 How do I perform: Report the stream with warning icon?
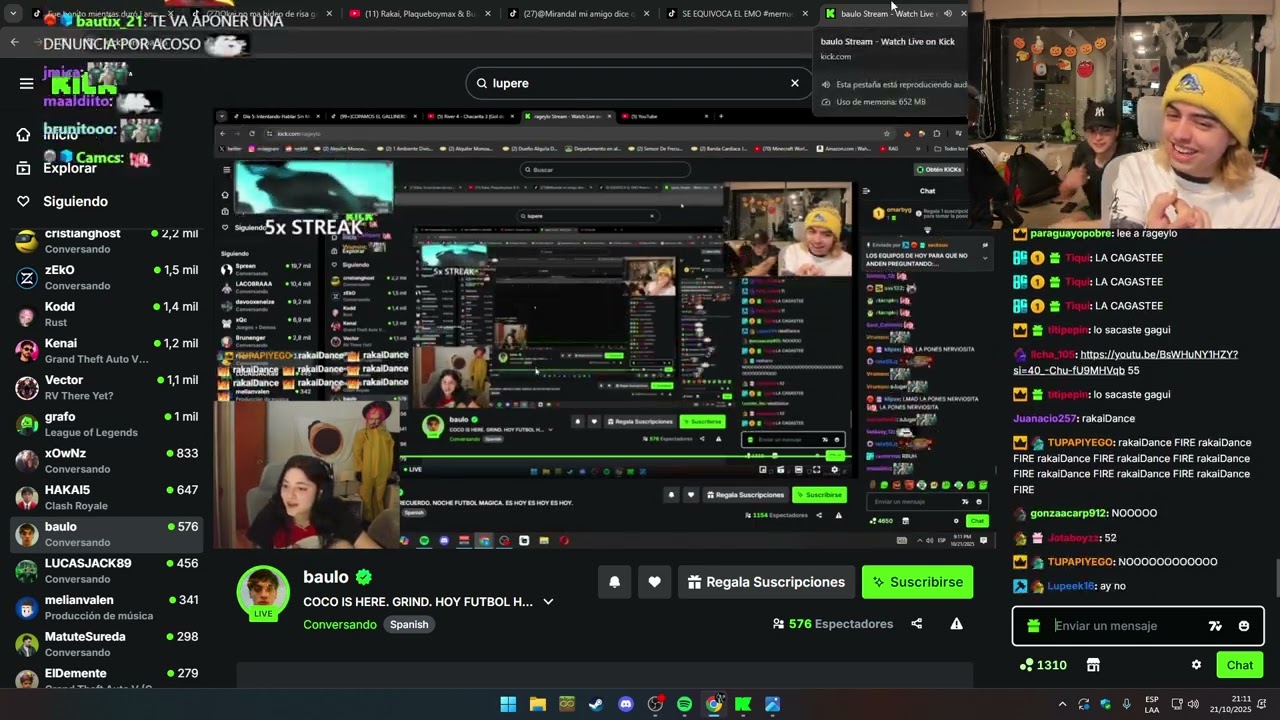(x=956, y=624)
